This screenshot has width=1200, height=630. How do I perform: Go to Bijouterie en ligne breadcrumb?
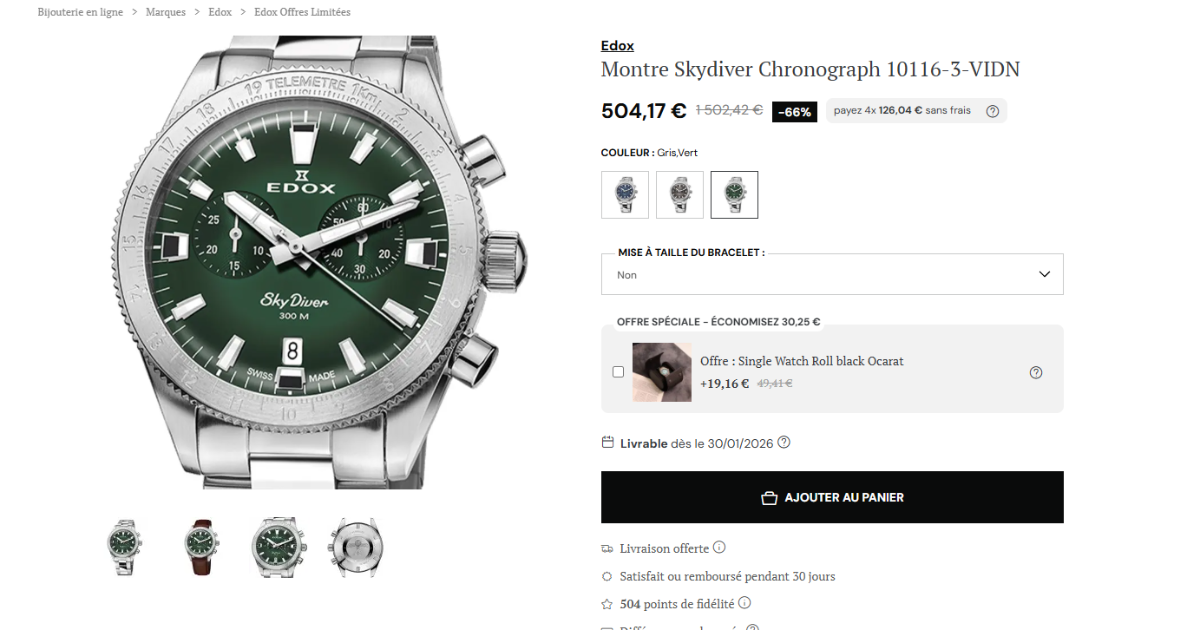80,12
